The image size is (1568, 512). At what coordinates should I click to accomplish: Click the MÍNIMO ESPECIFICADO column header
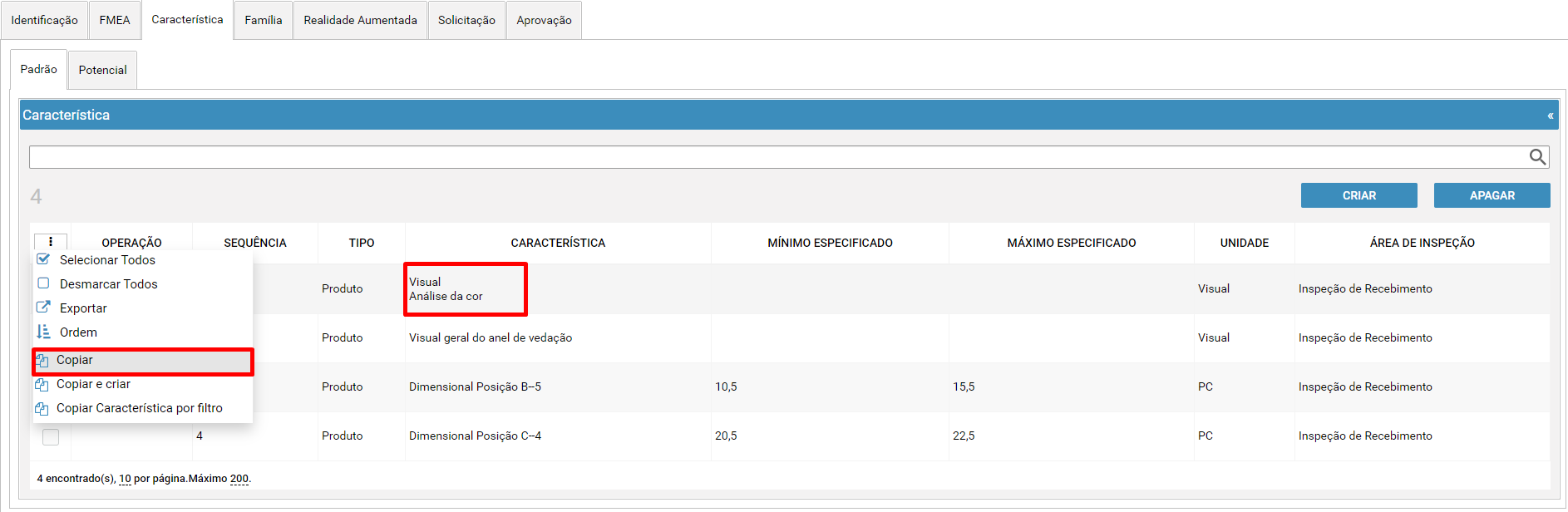click(x=830, y=243)
